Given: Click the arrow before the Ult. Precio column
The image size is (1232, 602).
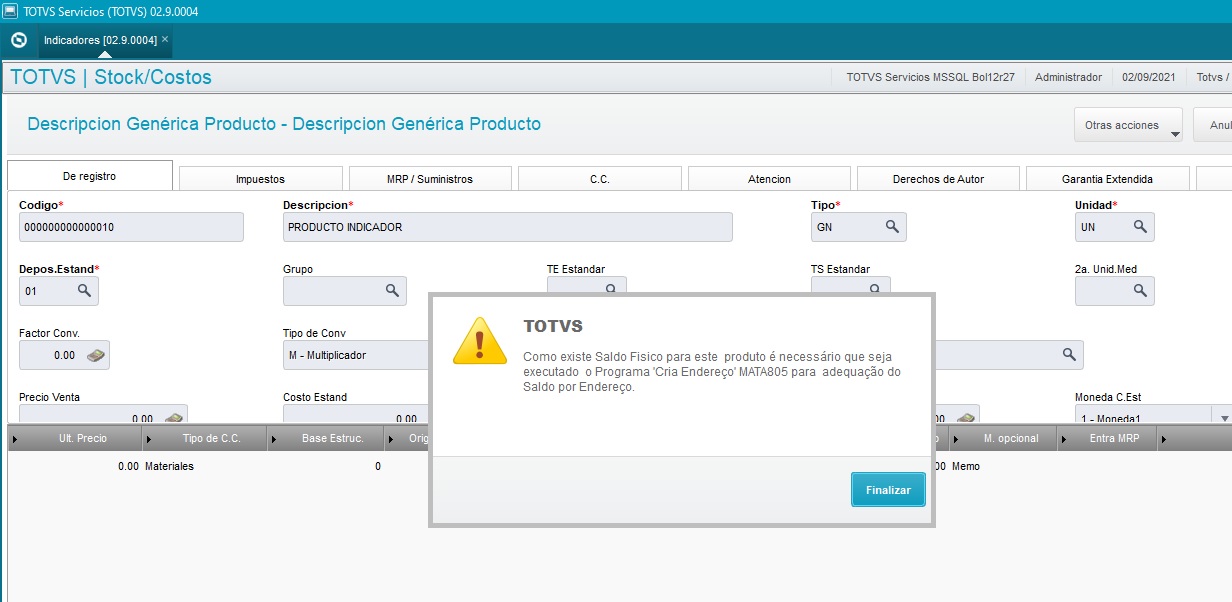Looking at the screenshot, I should (14, 439).
